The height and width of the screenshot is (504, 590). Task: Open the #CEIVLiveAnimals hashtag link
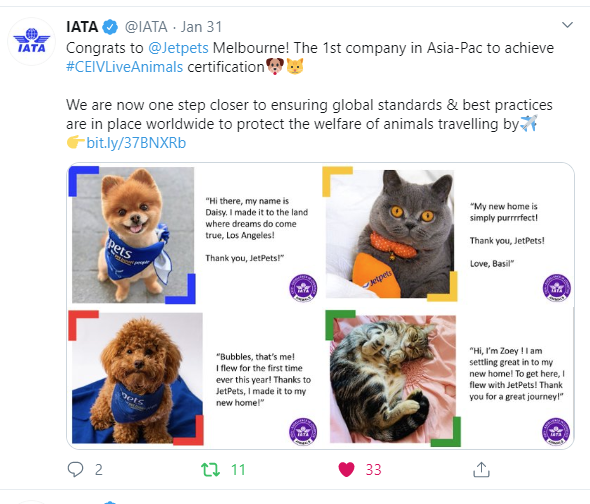click(125, 67)
